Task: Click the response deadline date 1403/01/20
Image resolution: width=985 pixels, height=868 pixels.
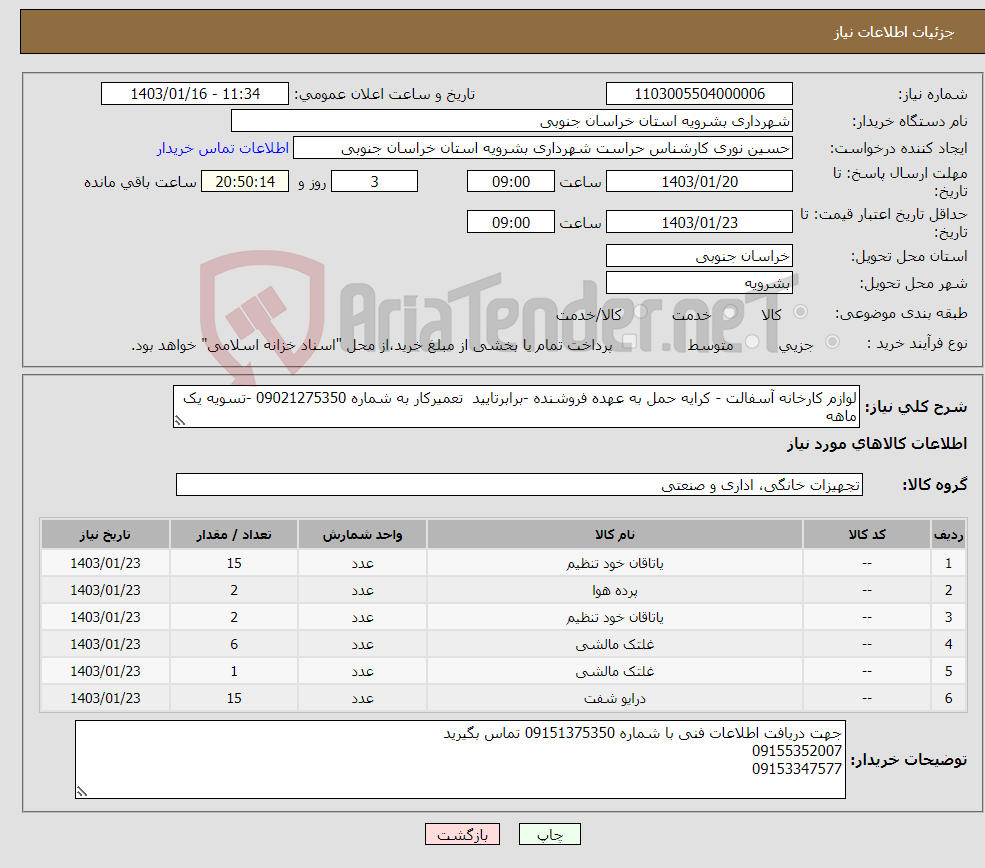Action: point(699,182)
